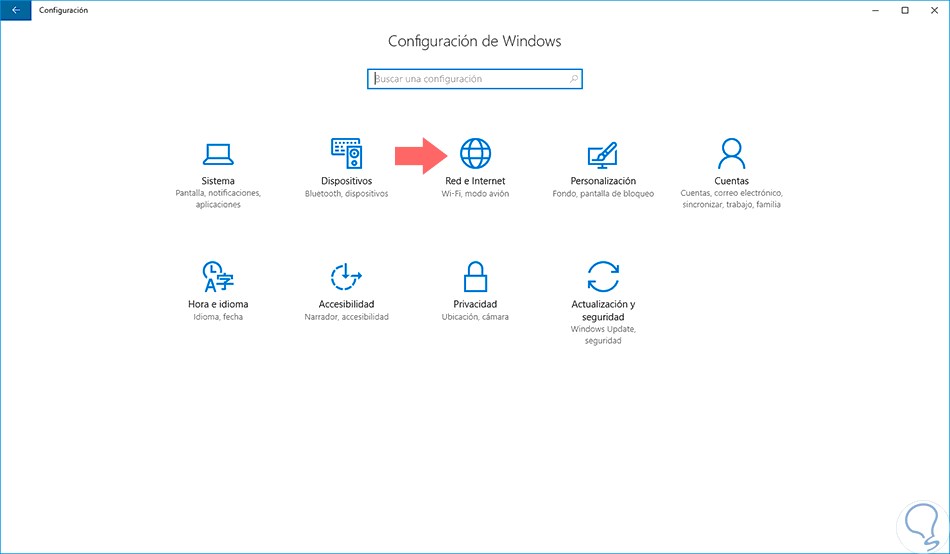The height and width of the screenshot is (554, 950).
Task: Open the Privacidad padlock icon
Action: point(476,277)
